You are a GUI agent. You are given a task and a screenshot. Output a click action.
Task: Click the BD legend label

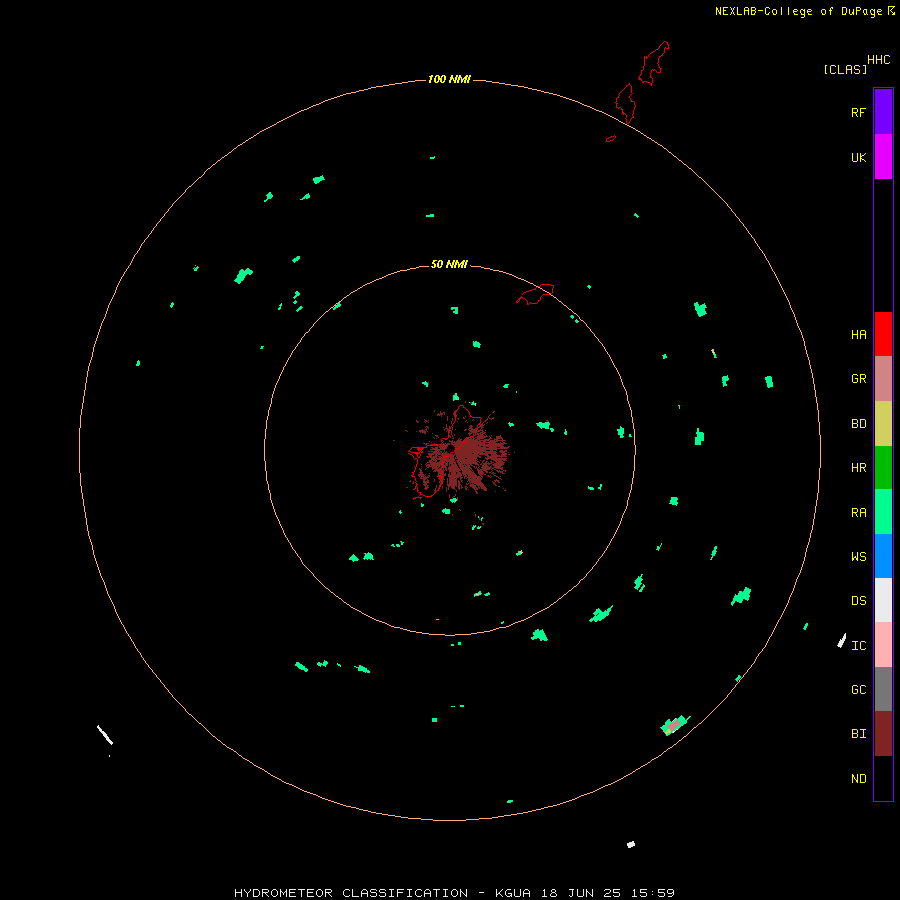[858, 424]
